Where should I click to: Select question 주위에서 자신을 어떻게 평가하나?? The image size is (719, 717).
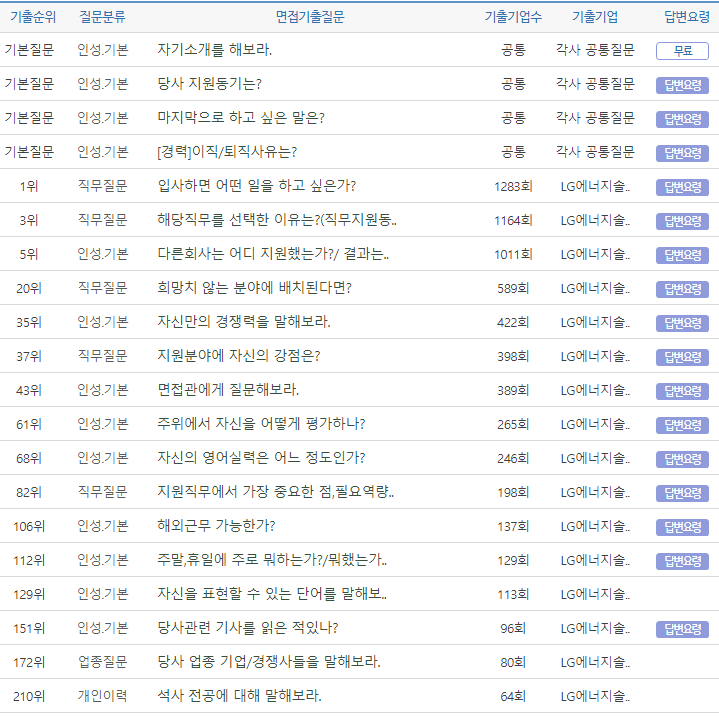pos(261,424)
